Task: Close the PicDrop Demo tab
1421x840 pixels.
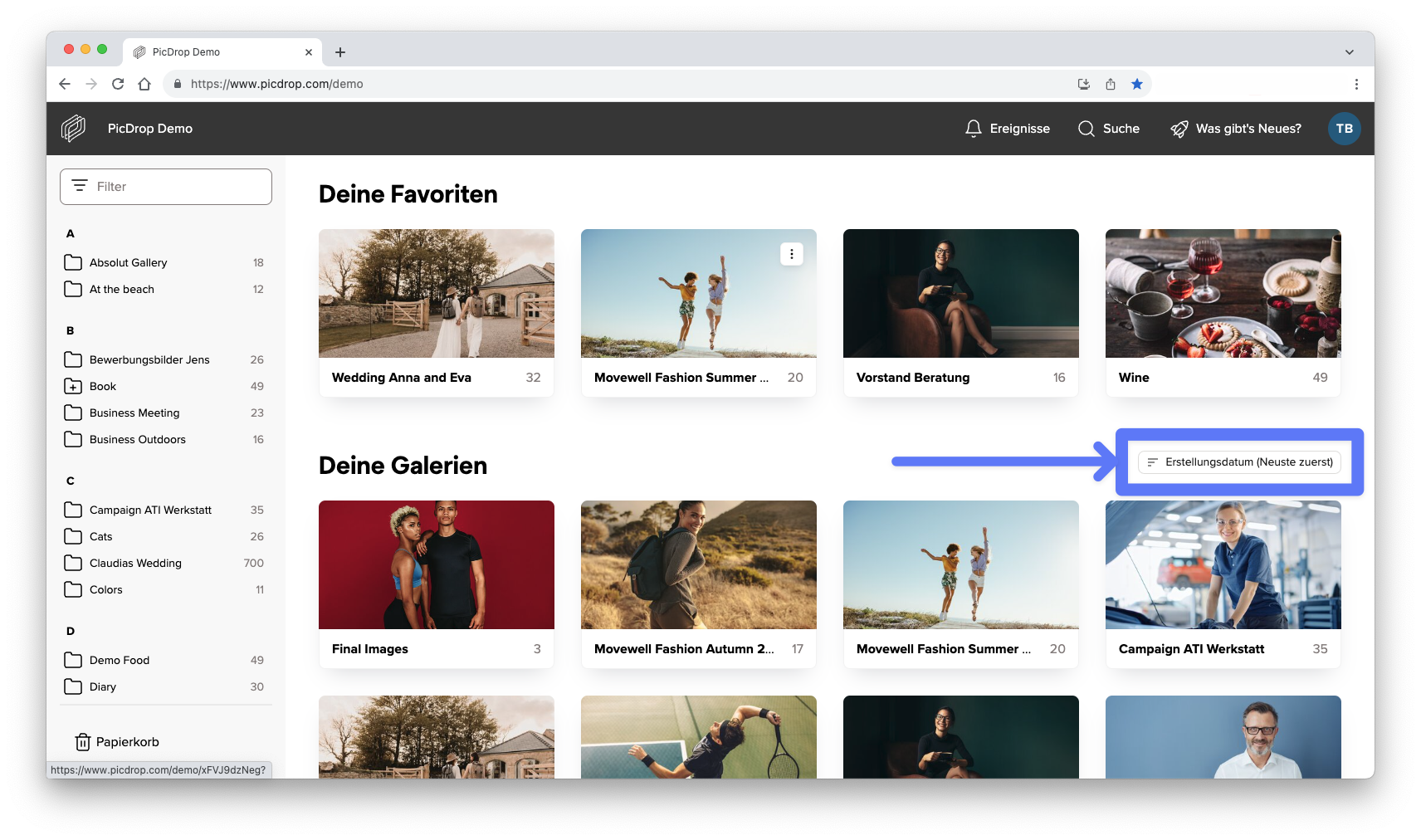Action: click(x=309, y=52)
